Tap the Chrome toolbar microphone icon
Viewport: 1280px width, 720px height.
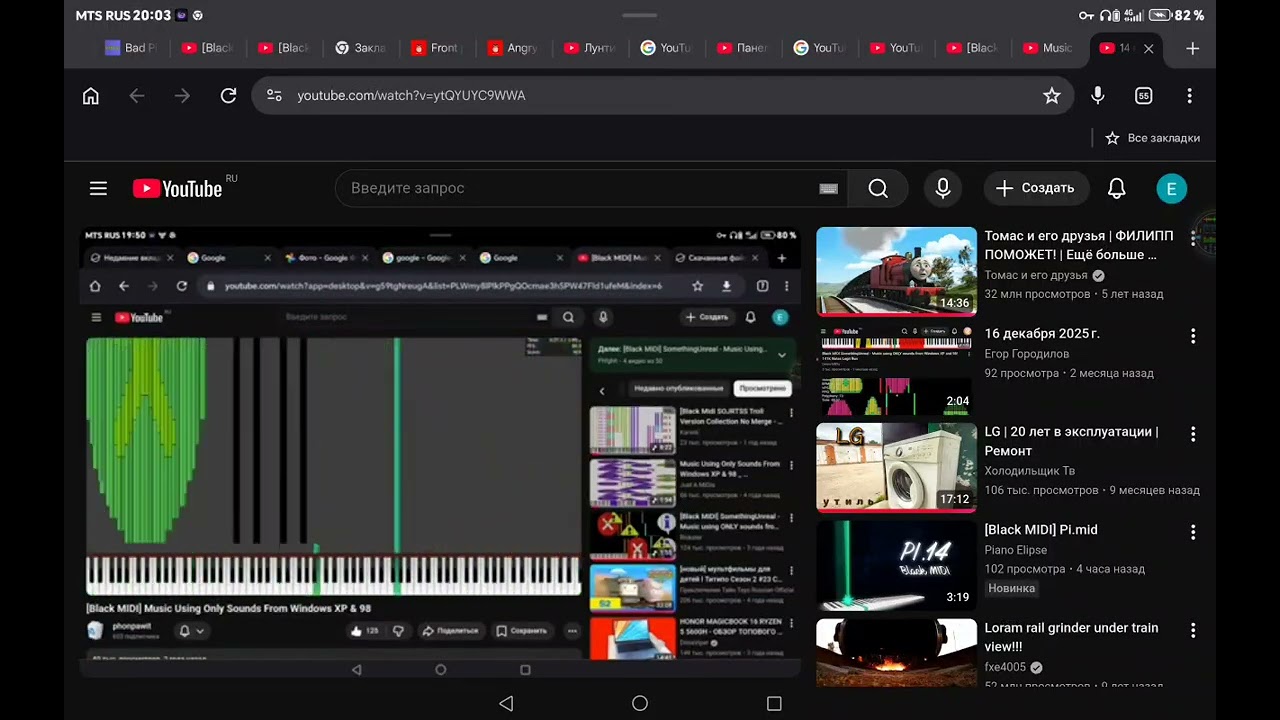click(1098, 95)
